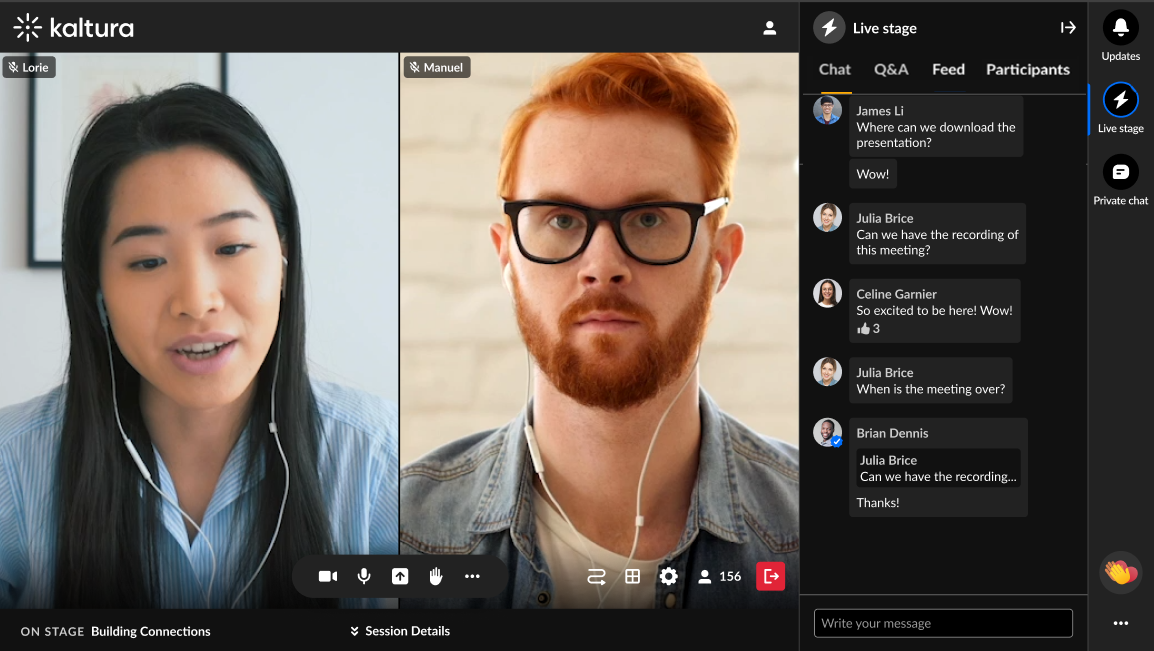
Task: Open the grid view layout icon
Action: click(632, 577)
